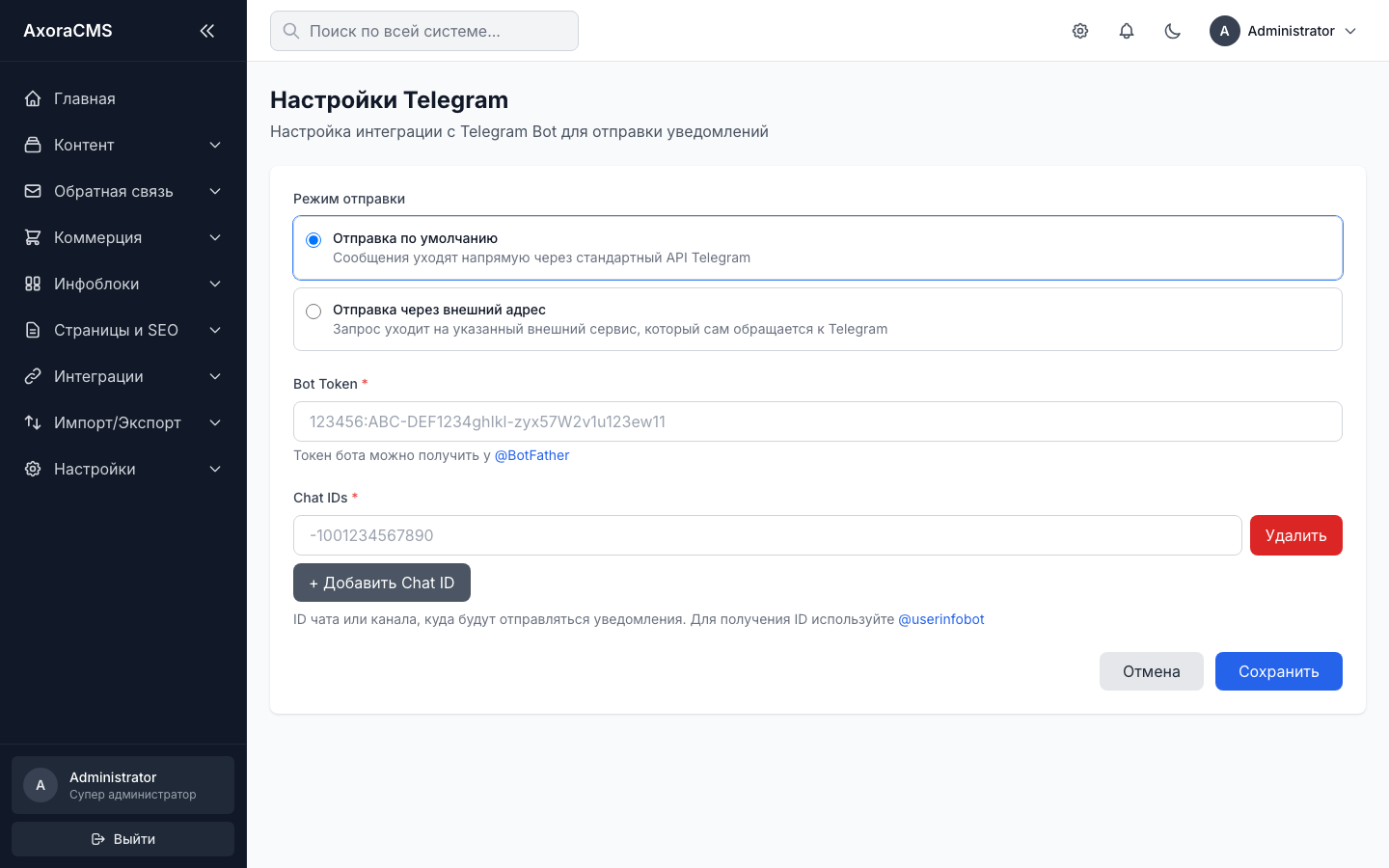The width and height of the screenshot is (1389, 868).
Task: Click the Главная home icon
Action: [33, 98]
